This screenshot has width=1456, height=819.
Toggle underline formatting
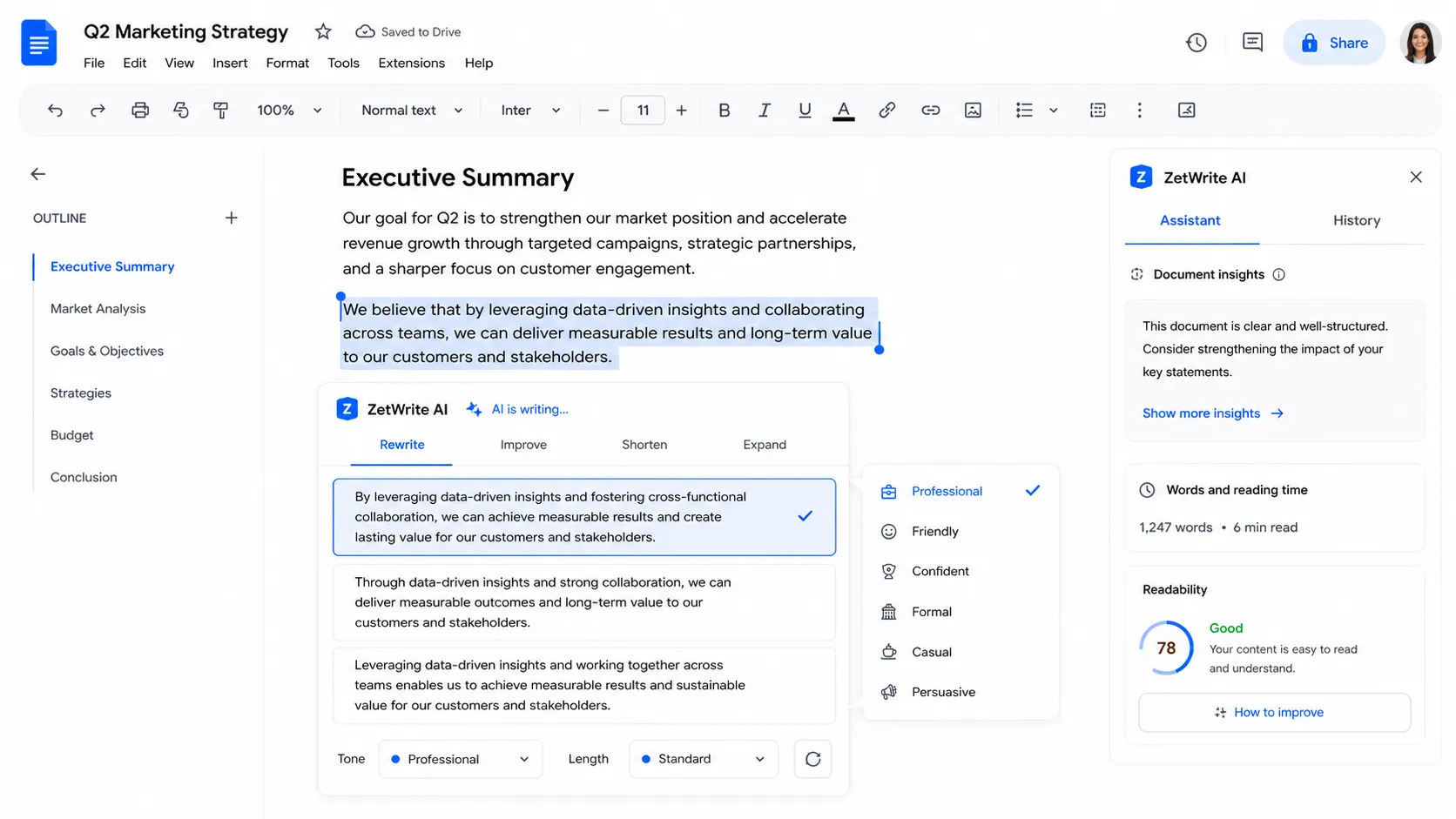pos(805,110)
